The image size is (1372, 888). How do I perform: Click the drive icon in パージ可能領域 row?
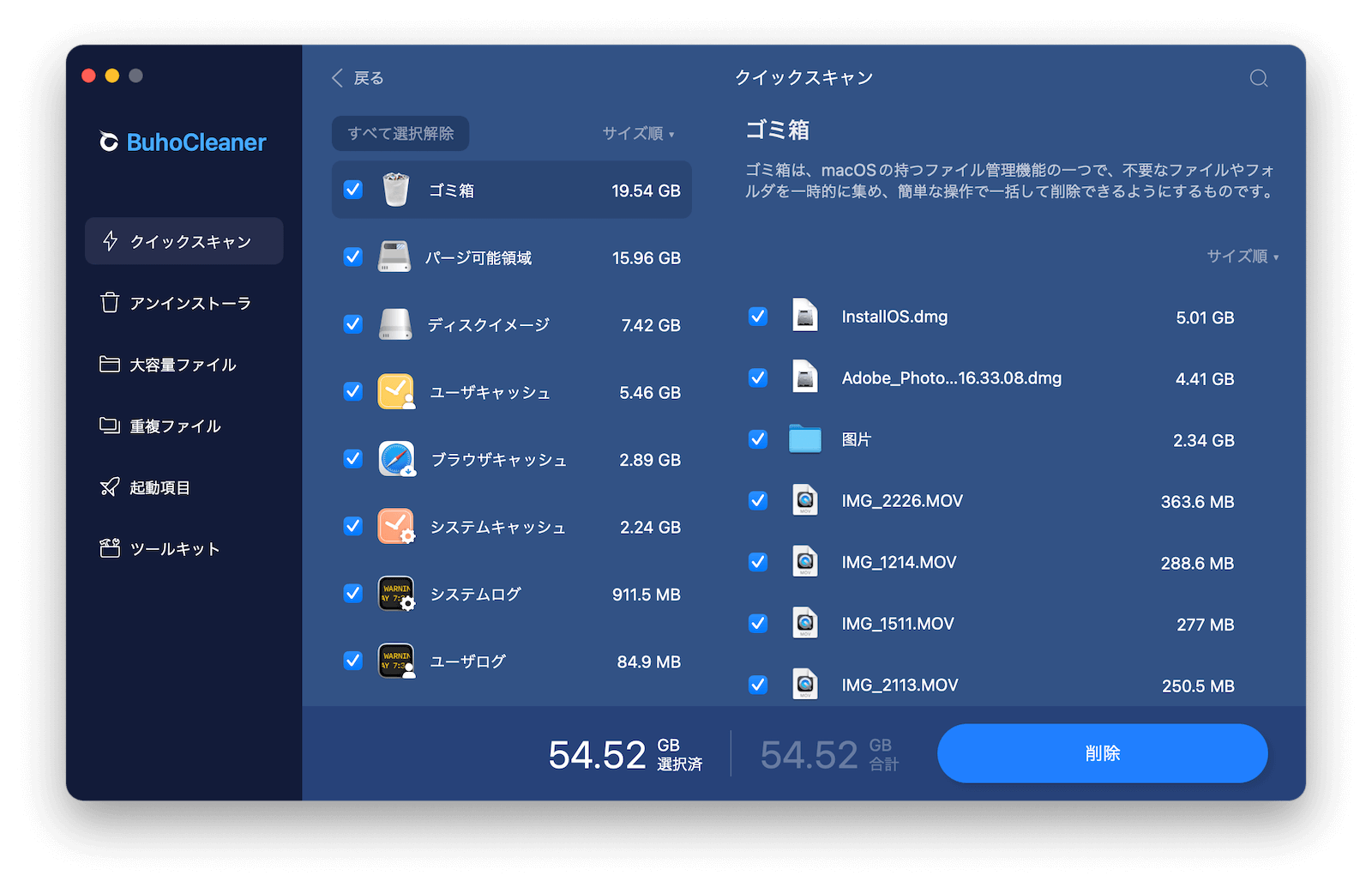pos(394,257)
